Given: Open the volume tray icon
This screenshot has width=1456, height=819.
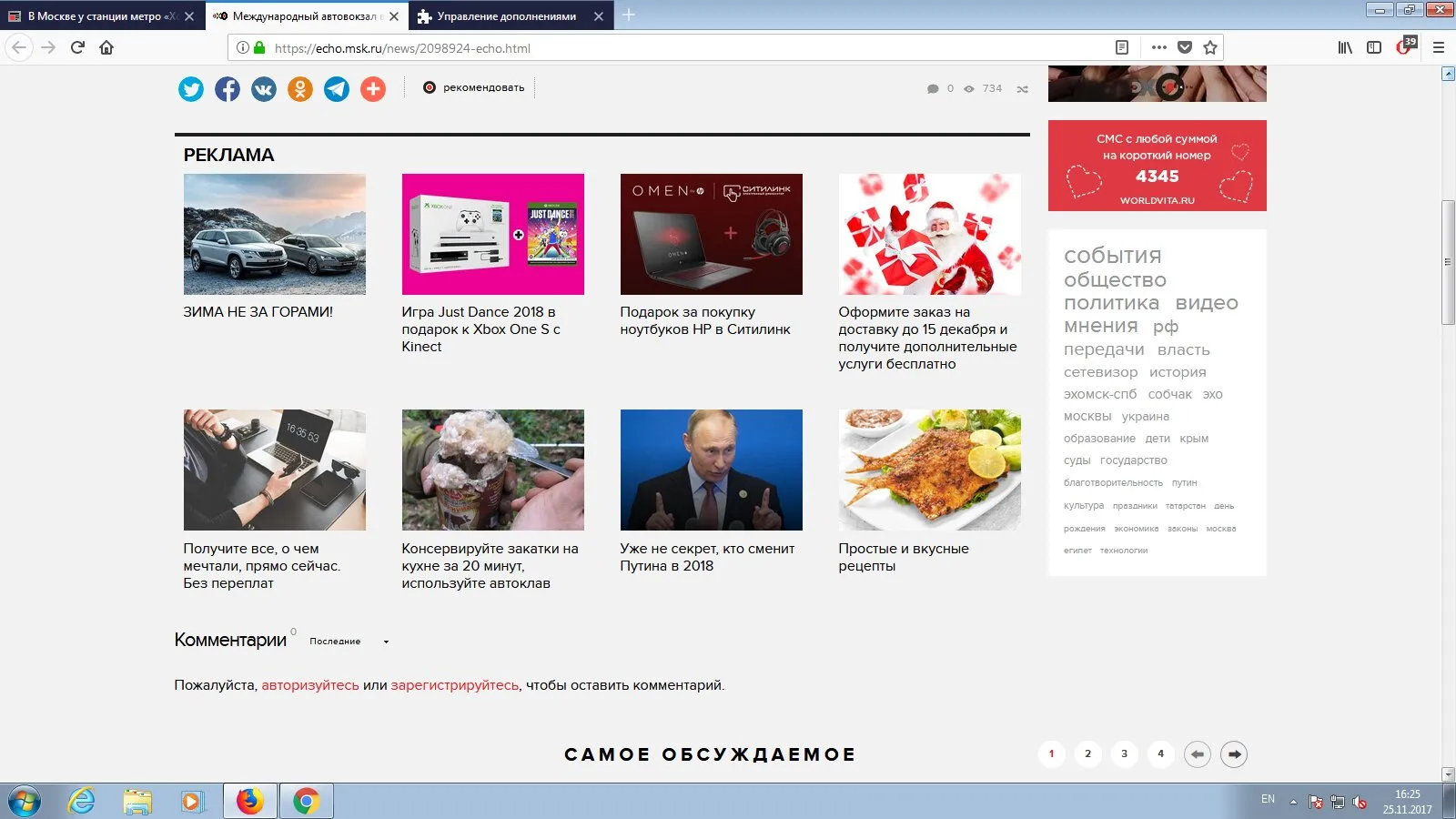Looking at the screenshot, I should (x=1360, y=802).
